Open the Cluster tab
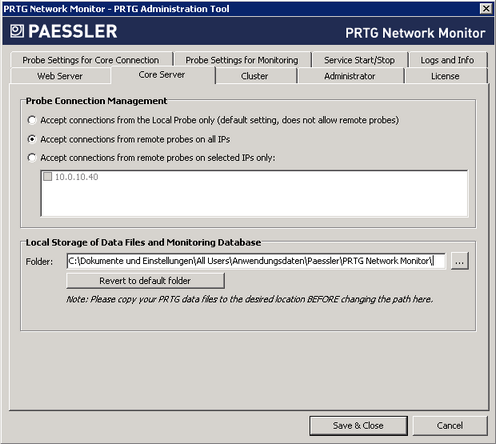Screen dimensions: 496x444 pos(255,76)
